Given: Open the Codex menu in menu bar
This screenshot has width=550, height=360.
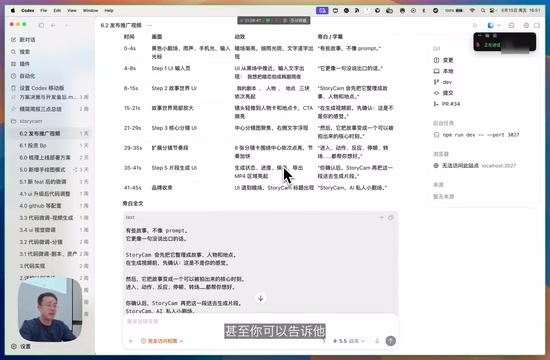Looking at the screenshot, I should (x=27, y=11).
